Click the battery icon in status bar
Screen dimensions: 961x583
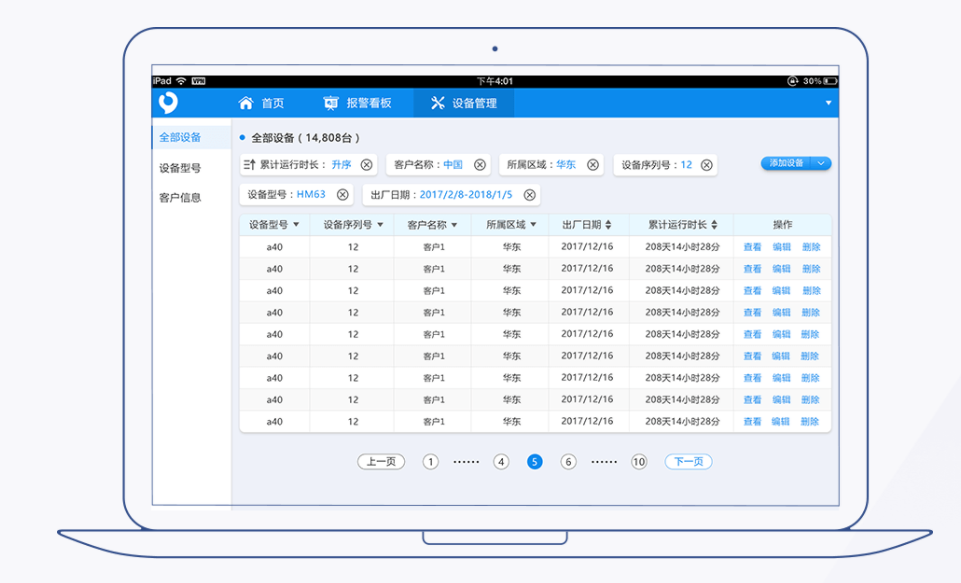[x=830, y=81]
